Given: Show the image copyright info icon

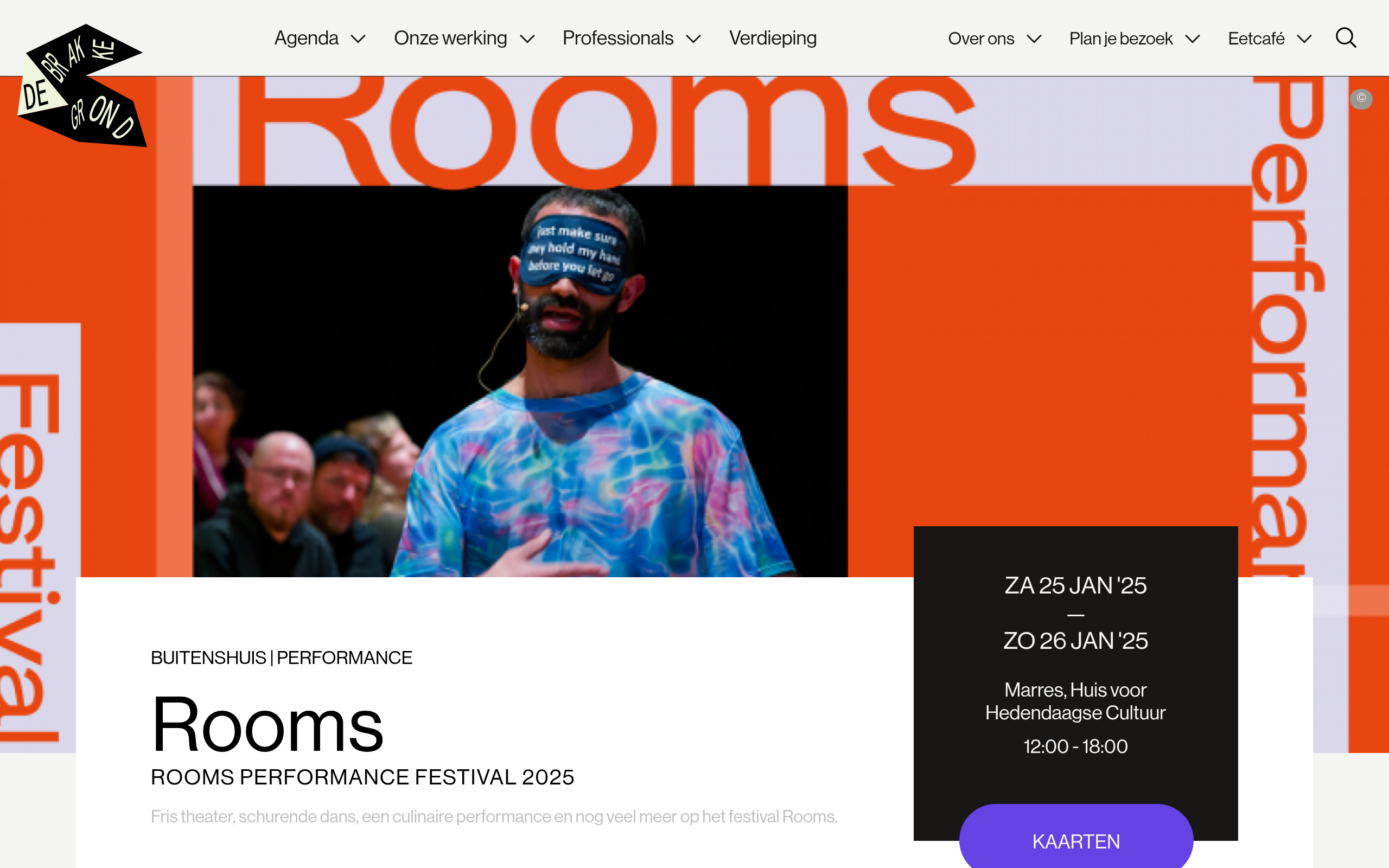Looking at the screenshot, I should pyautogui.click(x=1361, y=99).
